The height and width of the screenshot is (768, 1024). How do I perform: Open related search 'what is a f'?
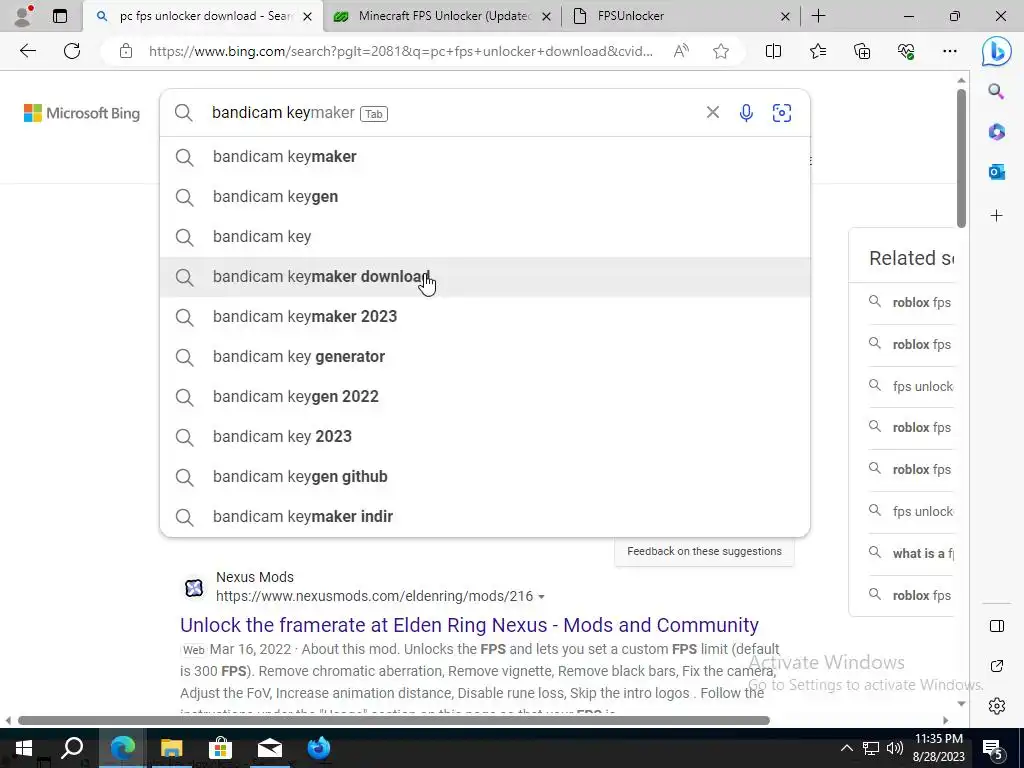[912, 554]
